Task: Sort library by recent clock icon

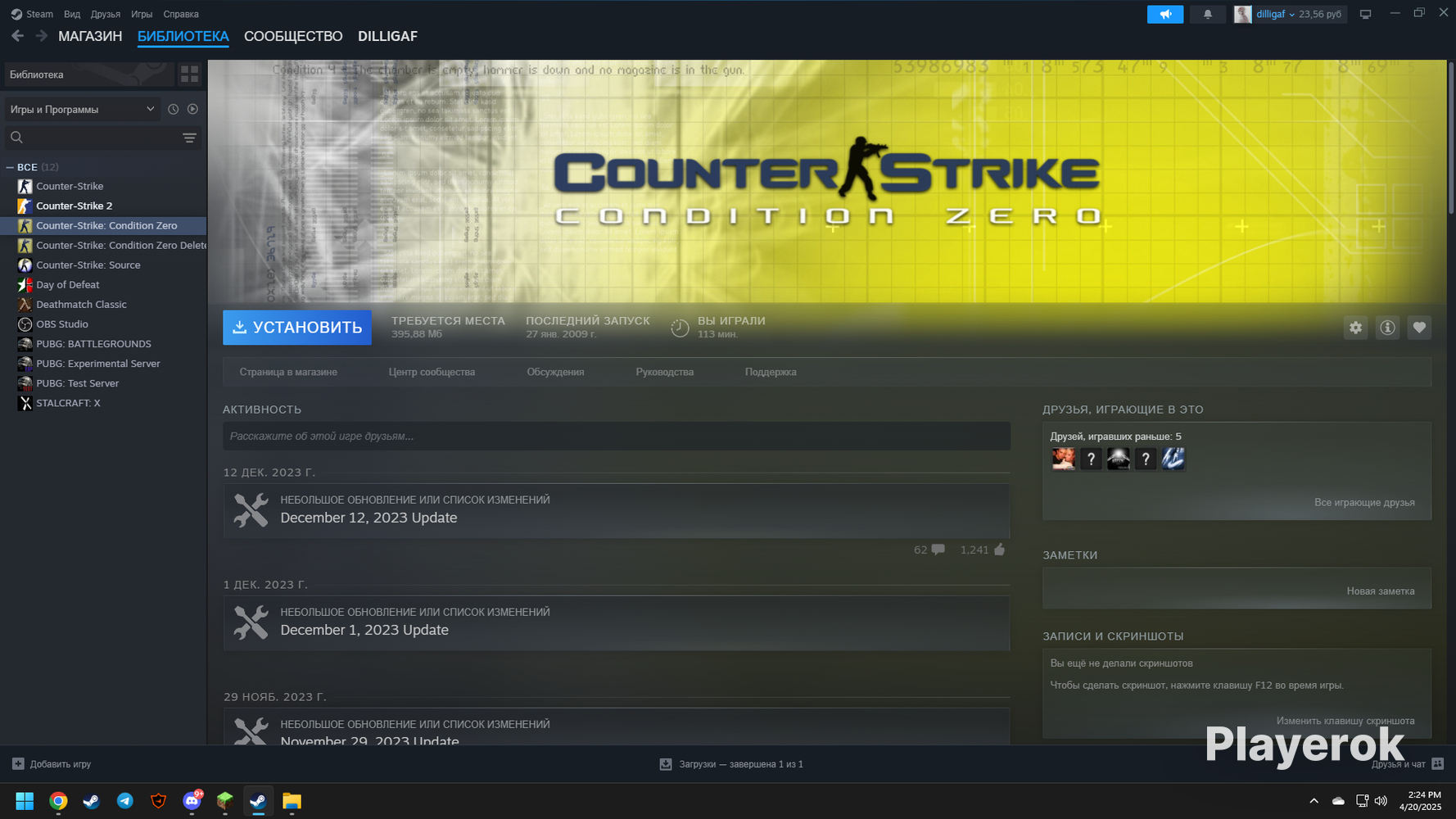Action: pyautogui.click(x=173, y=109)
